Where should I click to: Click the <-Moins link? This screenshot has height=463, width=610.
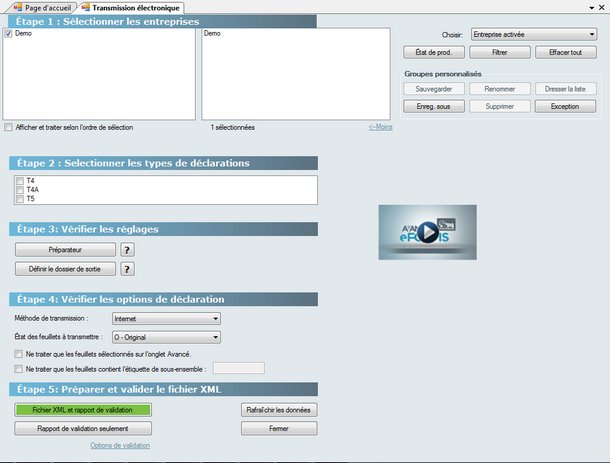coord(380,127)
